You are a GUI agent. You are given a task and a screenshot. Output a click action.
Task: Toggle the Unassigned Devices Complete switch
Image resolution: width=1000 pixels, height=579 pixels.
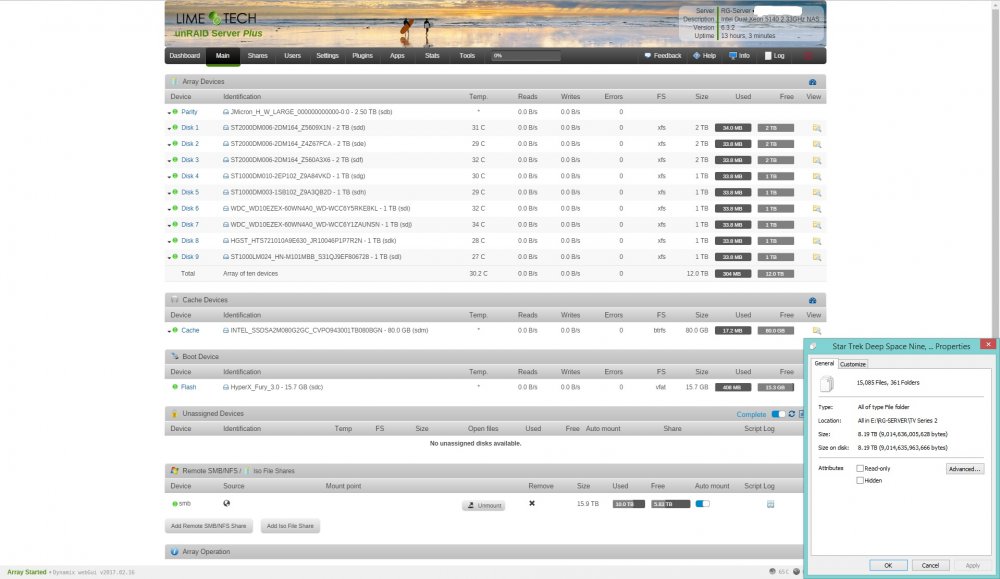(x=778, y=414)
